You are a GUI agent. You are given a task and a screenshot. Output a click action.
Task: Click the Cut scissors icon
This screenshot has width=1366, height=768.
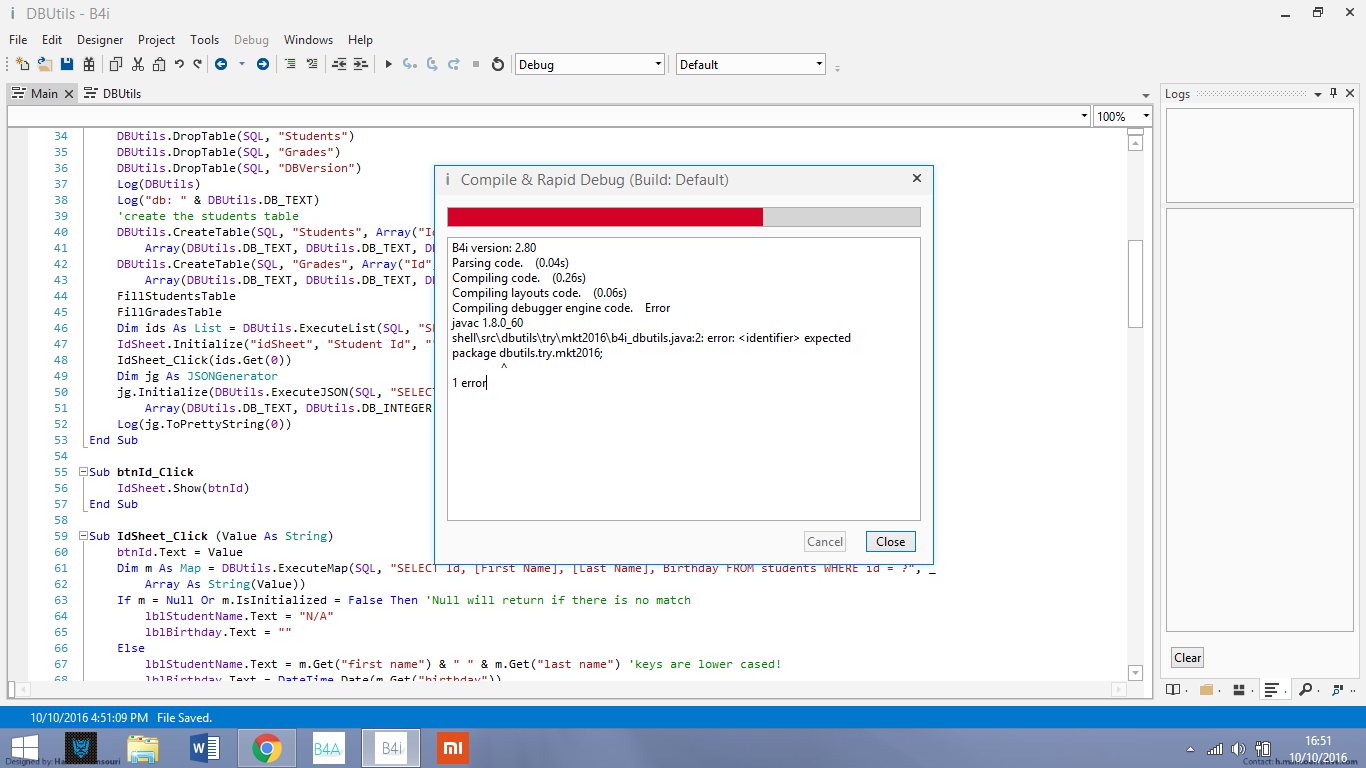pyautogui.click(x=137, y=64)
